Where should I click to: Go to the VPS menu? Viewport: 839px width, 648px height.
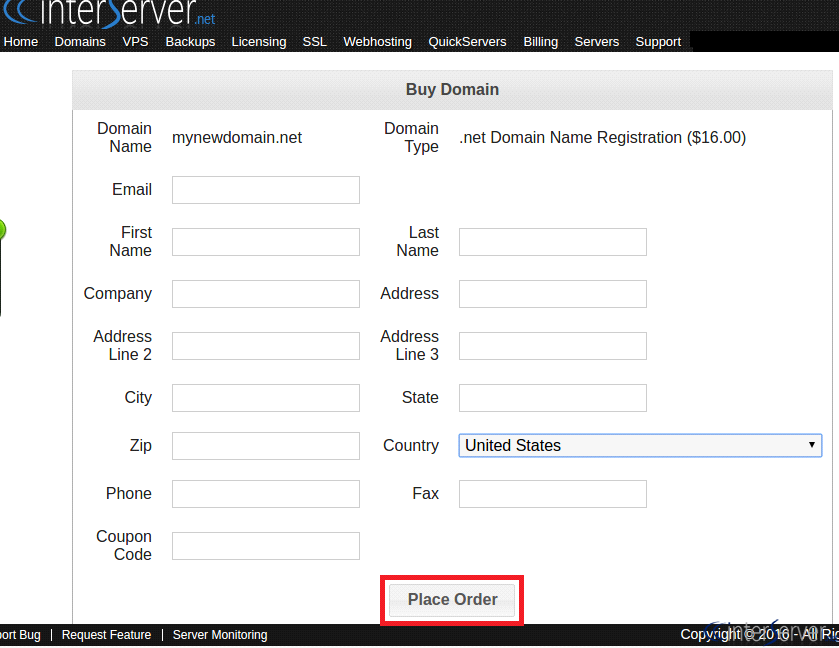tap(135, 42)
